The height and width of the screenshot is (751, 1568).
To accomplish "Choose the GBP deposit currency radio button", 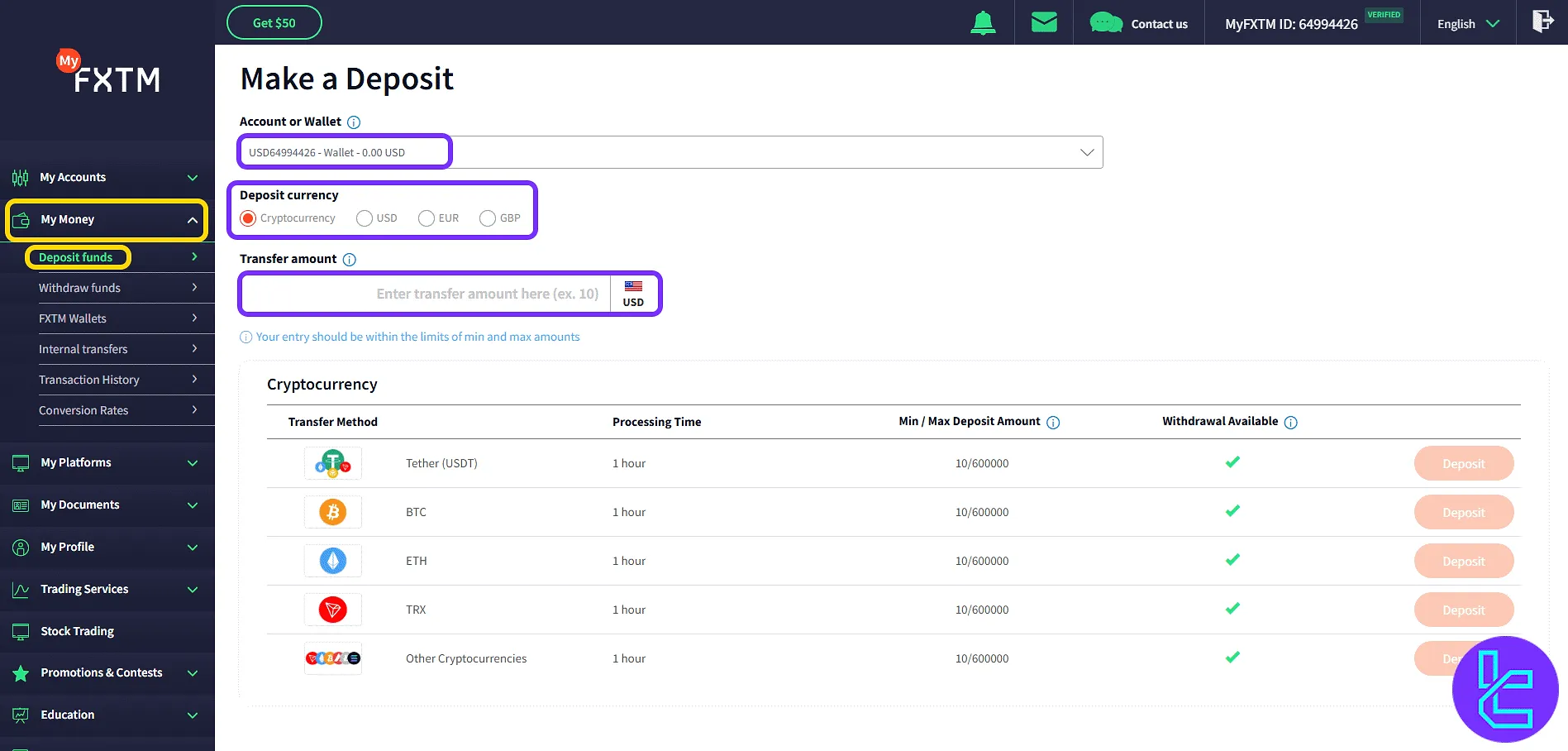I will pyautogui.click(x=488, y=218).
